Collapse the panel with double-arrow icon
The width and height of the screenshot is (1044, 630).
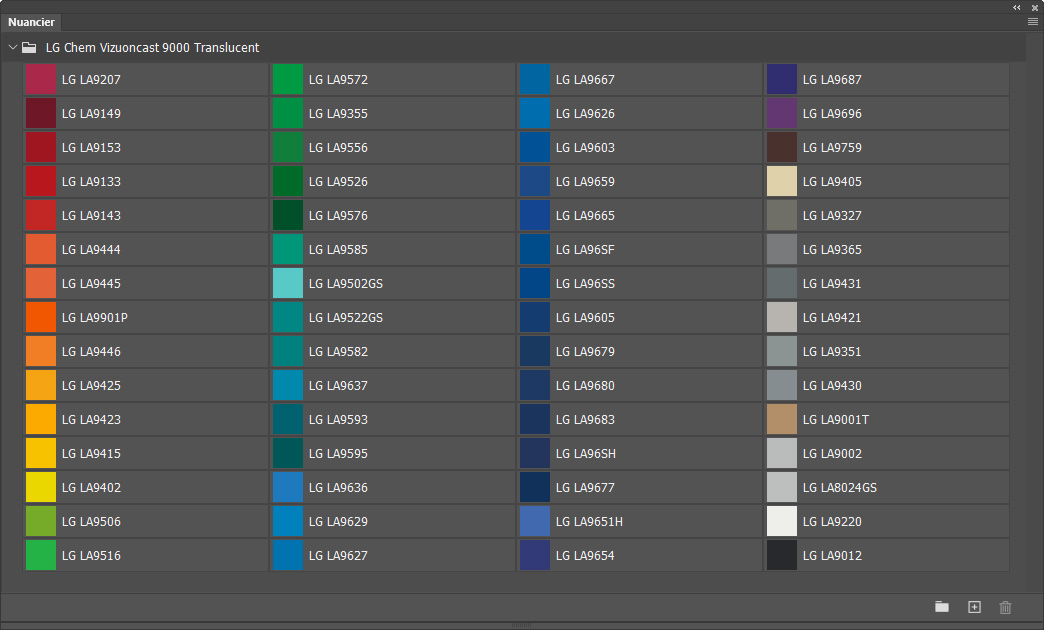(1017, 7)
